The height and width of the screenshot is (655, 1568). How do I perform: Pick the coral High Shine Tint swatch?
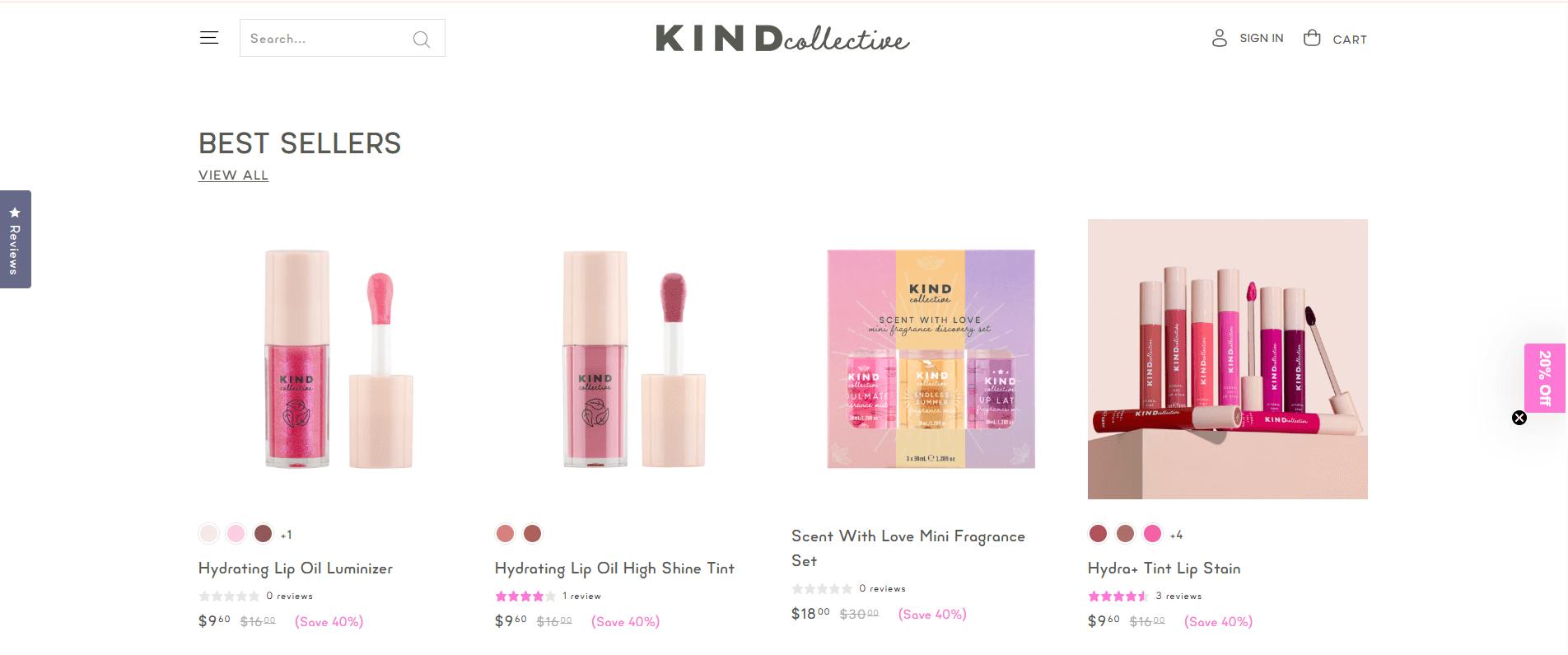coord(505,533)
